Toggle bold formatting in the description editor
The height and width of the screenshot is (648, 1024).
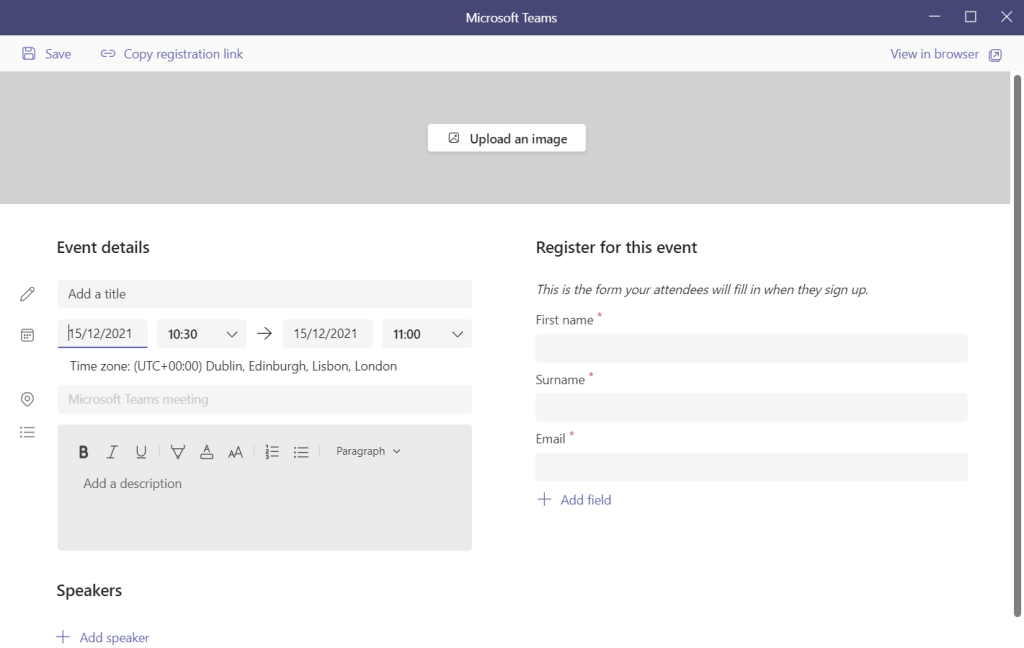(83, 451)
